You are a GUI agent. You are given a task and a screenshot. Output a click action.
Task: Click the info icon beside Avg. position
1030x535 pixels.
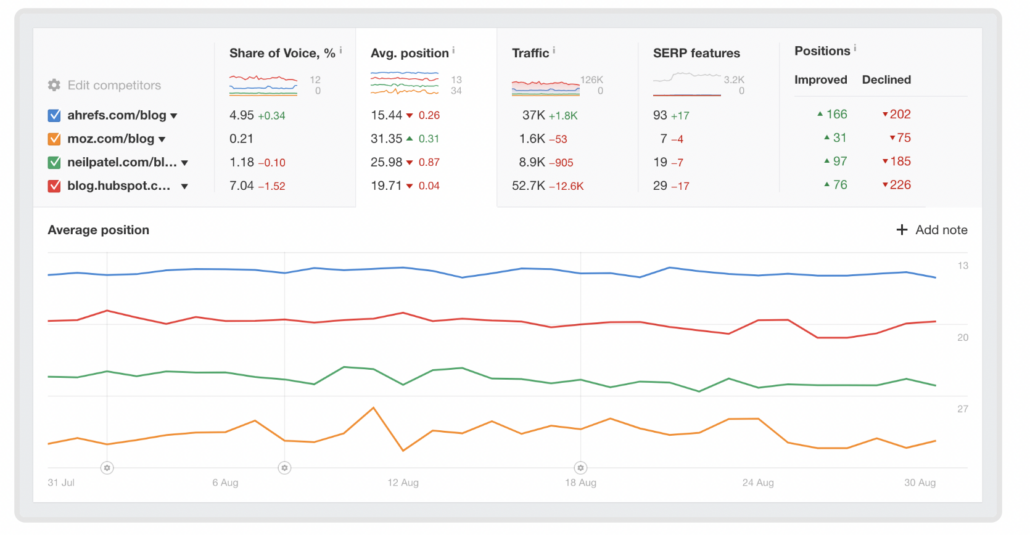click(x=454, y=50)
